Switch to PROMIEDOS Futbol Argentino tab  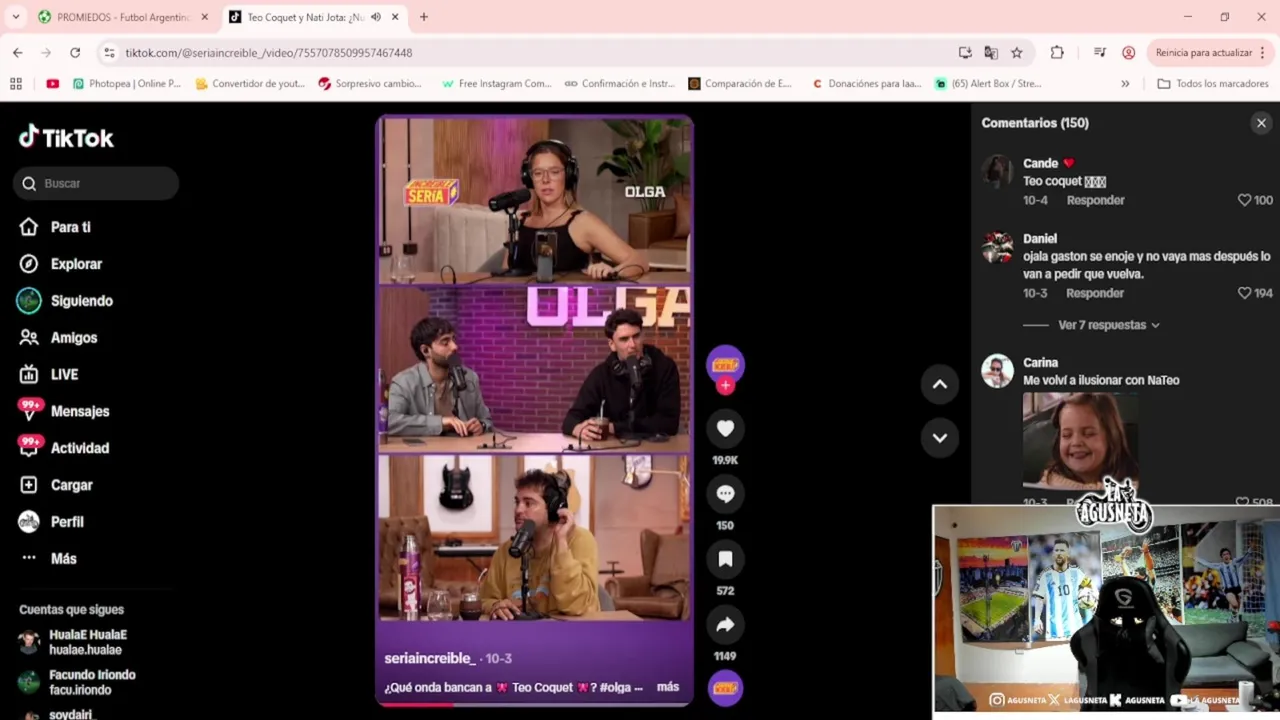pos(122,17)
